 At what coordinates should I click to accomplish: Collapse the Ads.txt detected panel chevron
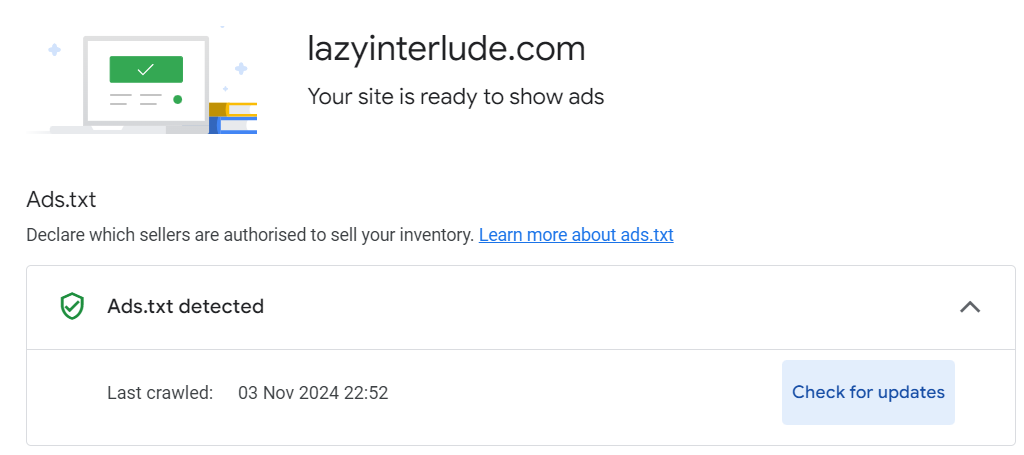[969, 307]
